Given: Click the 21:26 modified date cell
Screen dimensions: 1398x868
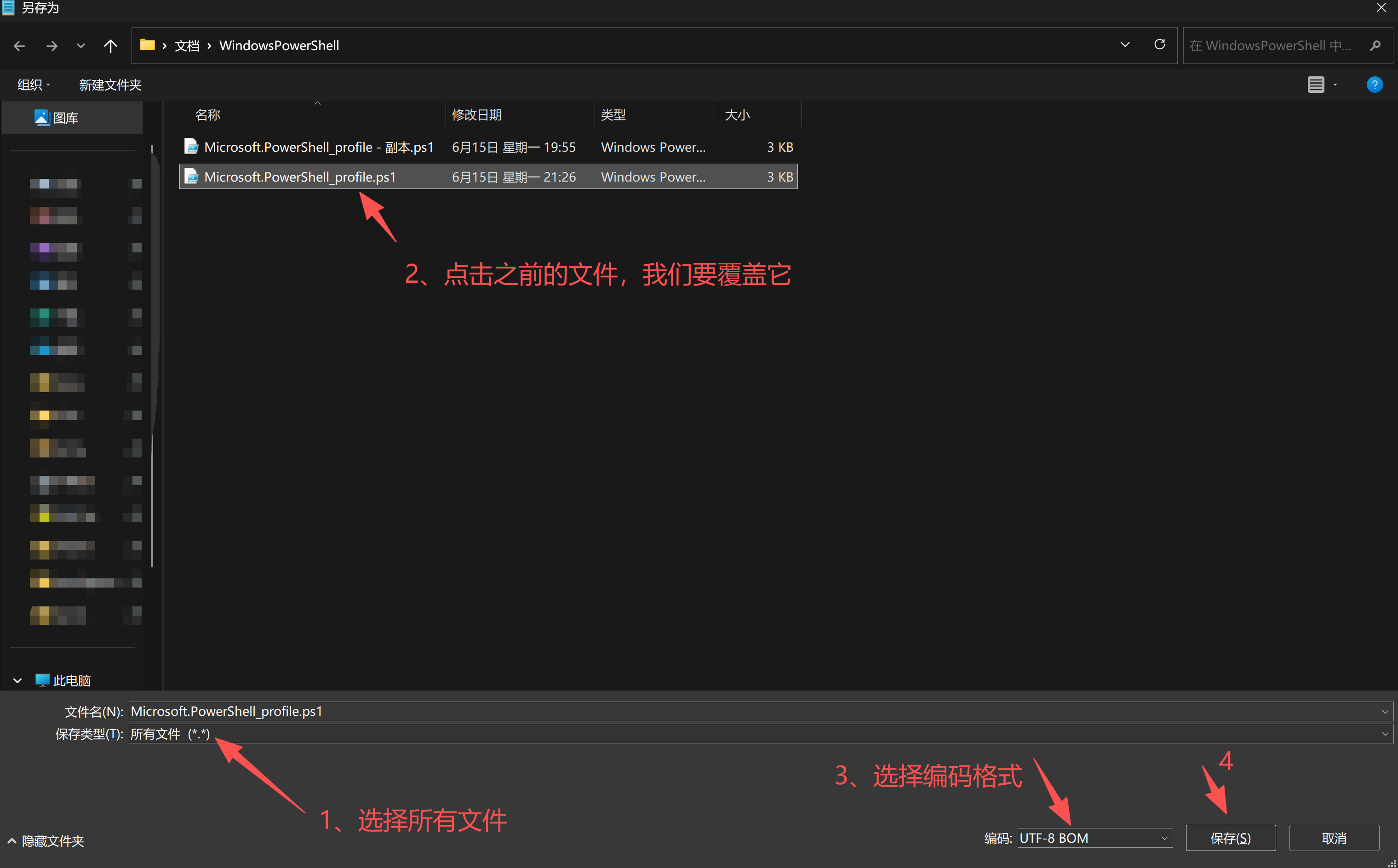Looking at the screenshot, I should [514, 177].
